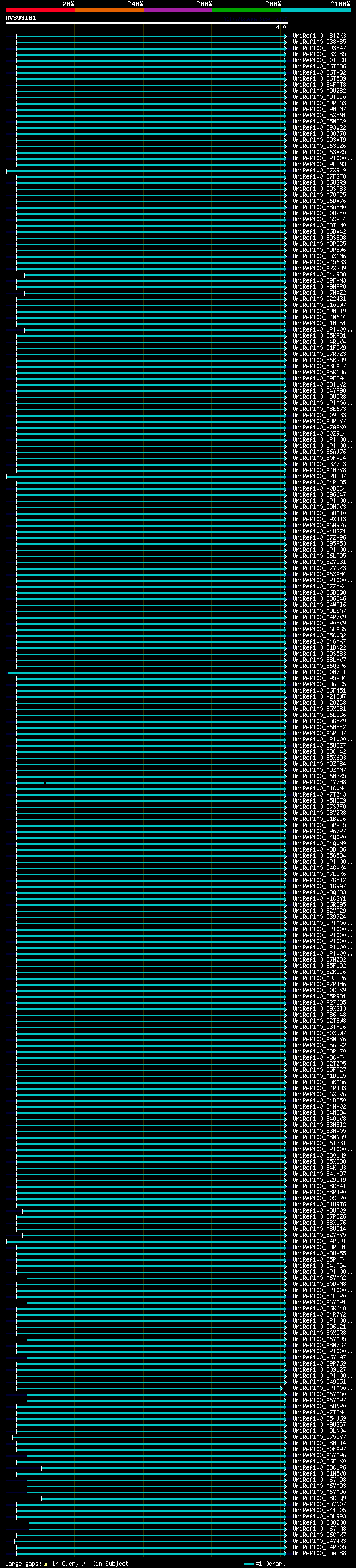Click alignment bar for UniRef100_Q7X9L9
This screenshot has width=356, height=1568.
tap(146, 171)
